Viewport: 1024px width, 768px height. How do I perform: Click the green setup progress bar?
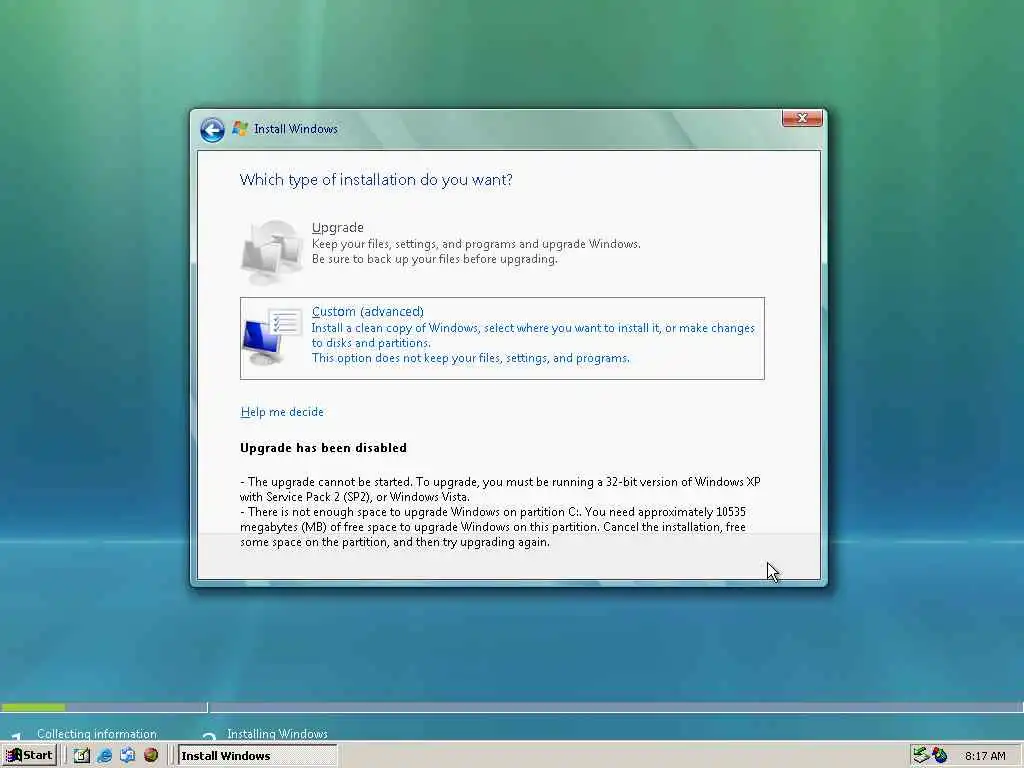pos(33,707)
